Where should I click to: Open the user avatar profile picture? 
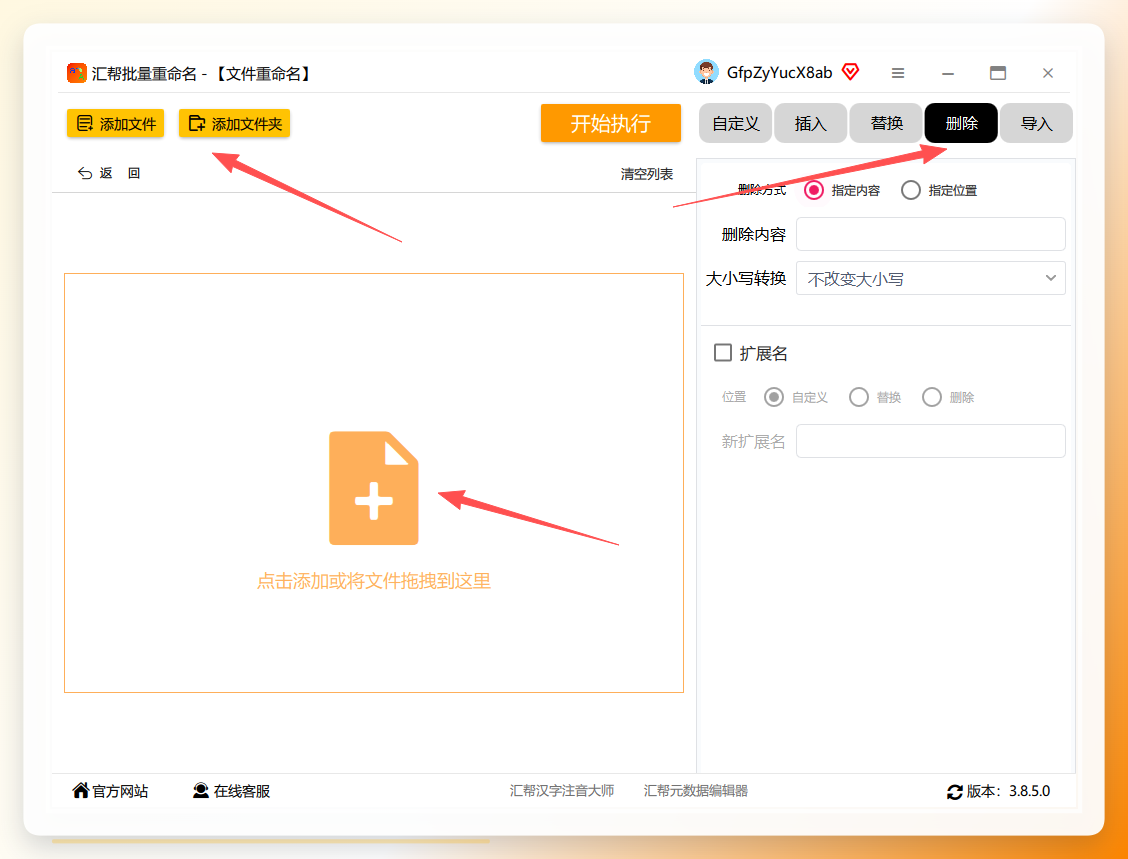706,72
